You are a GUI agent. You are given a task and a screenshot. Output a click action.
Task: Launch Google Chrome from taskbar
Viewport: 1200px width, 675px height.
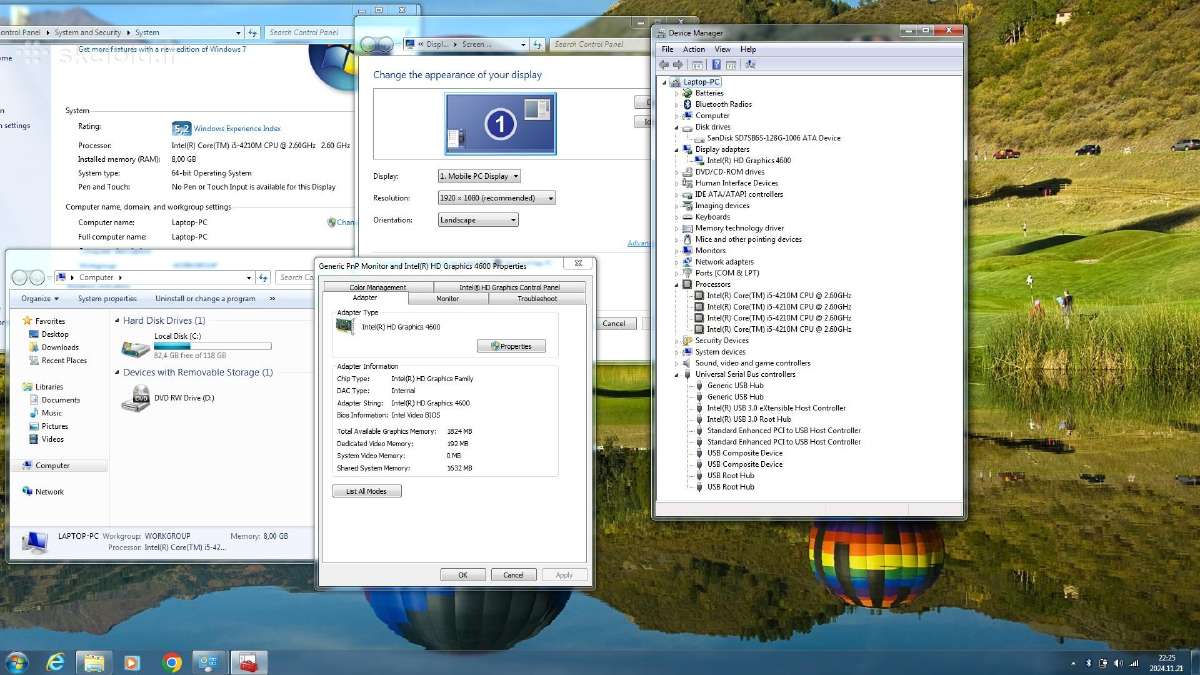coord(172,662)
